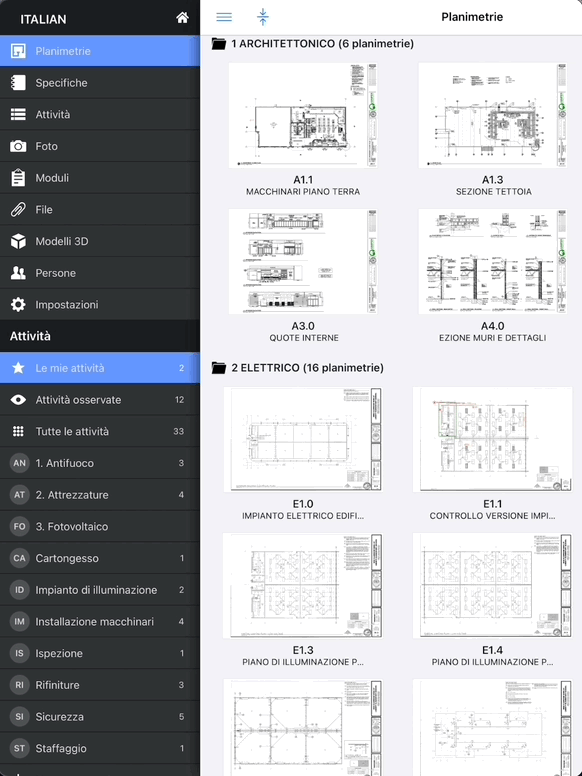Open Persone via the people icon

coord(18,273)
